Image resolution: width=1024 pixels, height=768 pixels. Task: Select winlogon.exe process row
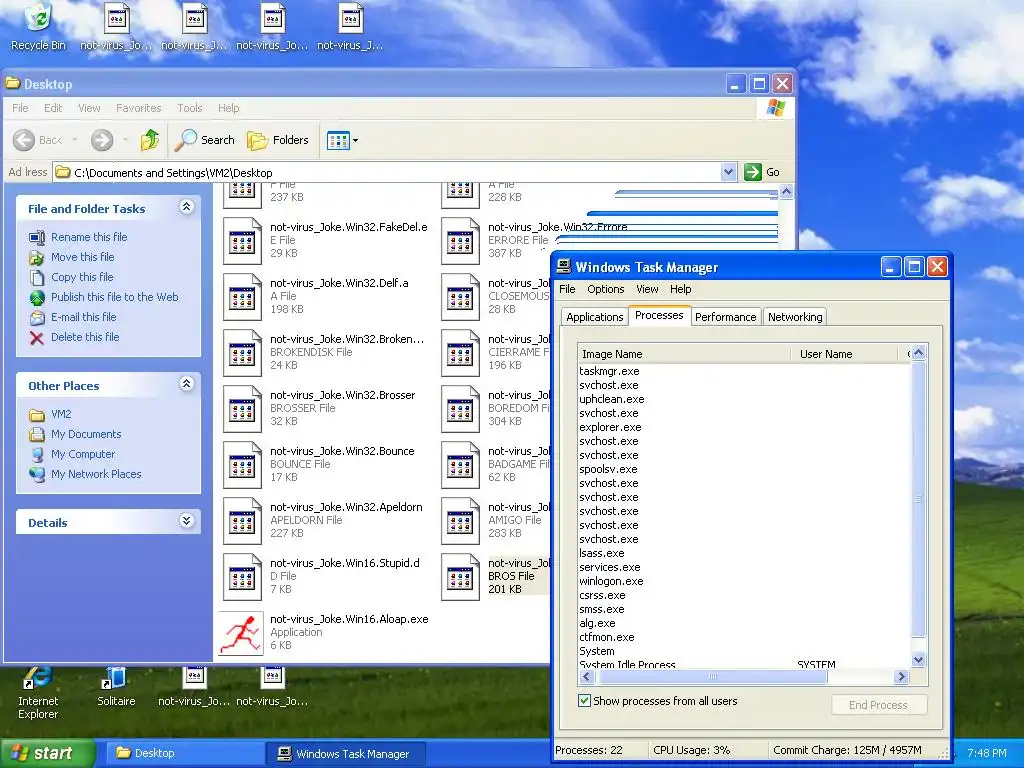tap(744, 581)
